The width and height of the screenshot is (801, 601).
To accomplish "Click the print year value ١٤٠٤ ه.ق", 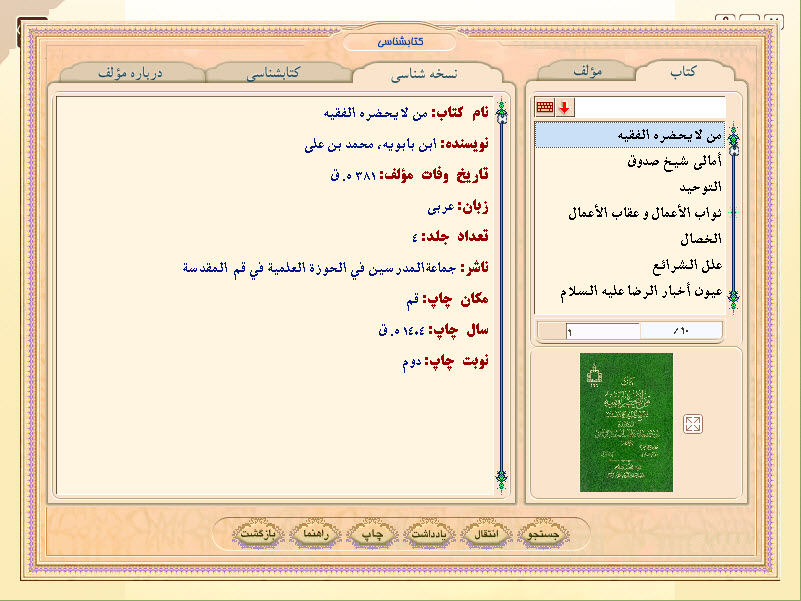I will pyautogui.click(x=401, y=331).
